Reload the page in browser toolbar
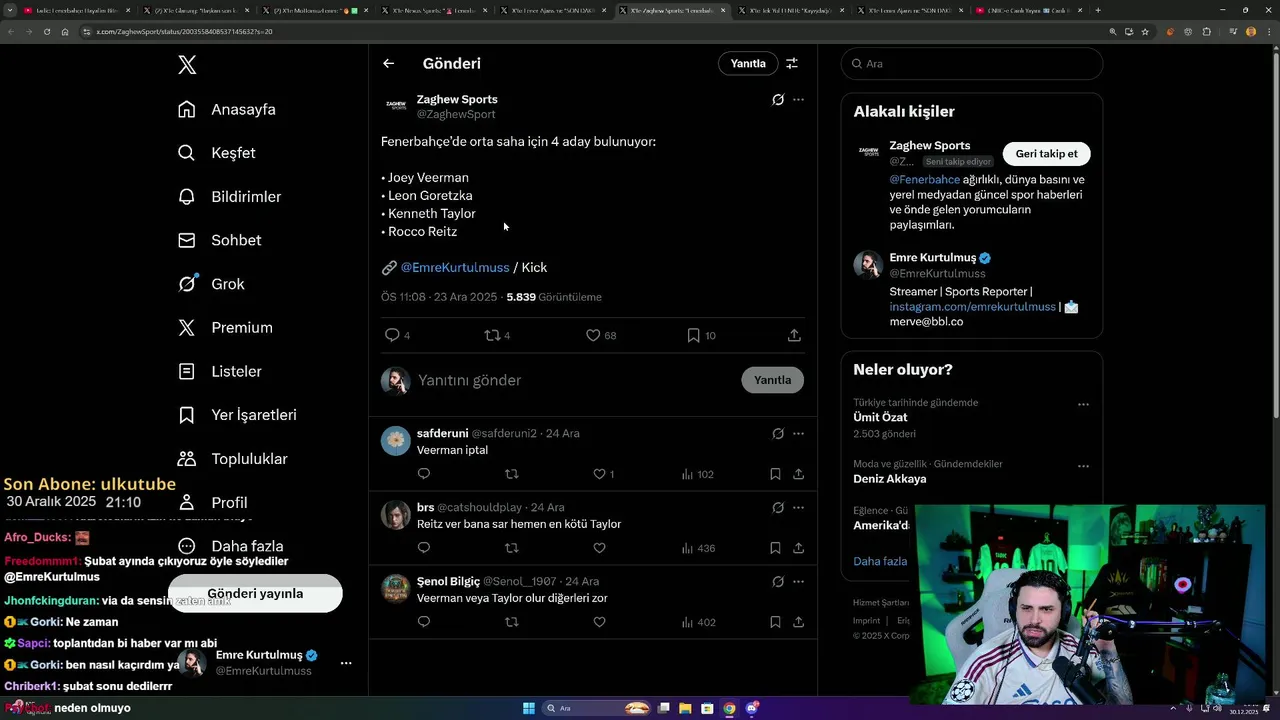The height and width of the screenshot is (720, 1280). pos(46,32)
